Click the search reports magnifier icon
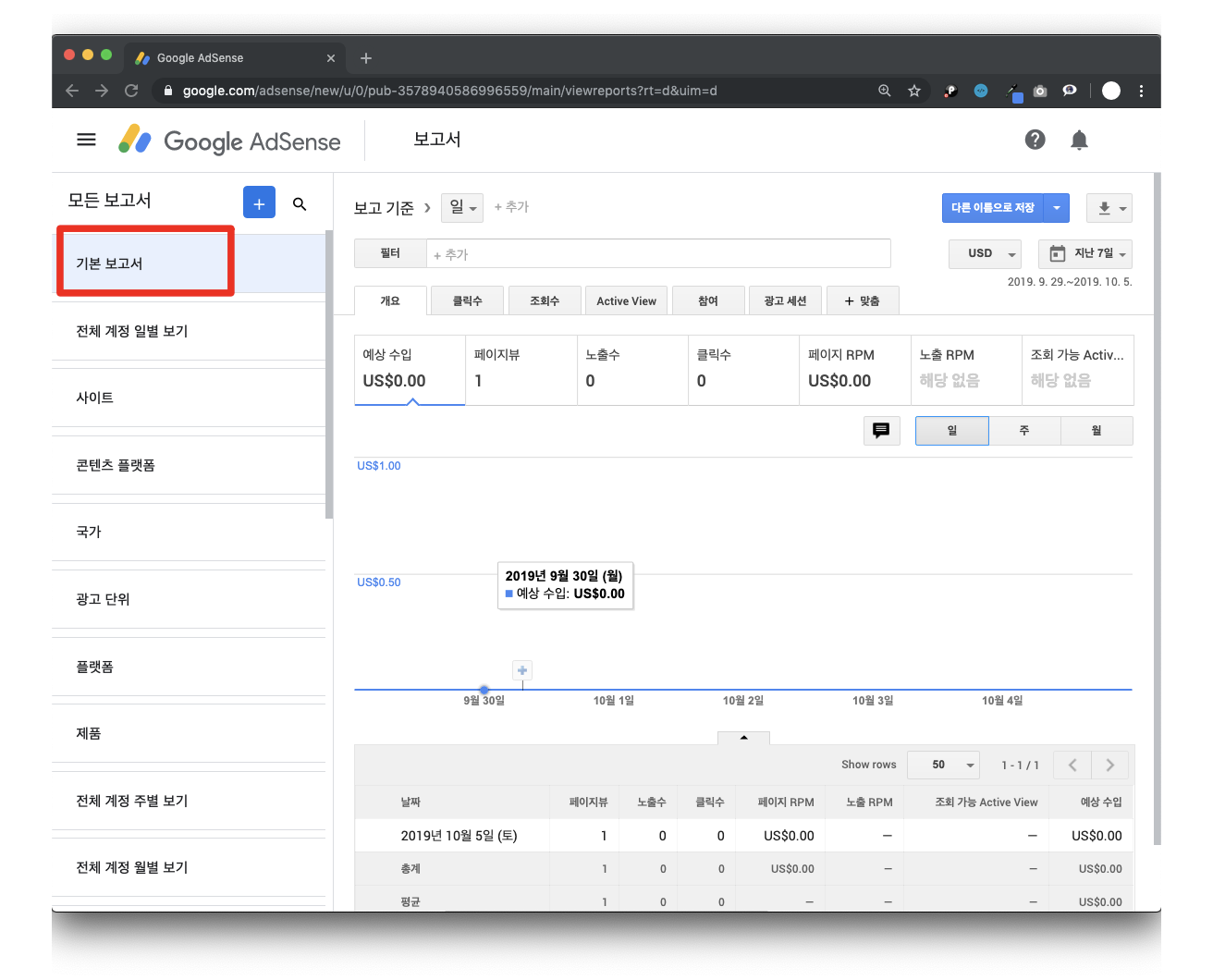Image resolution: width=1213 pixels, height=980 pixels. 300,203
